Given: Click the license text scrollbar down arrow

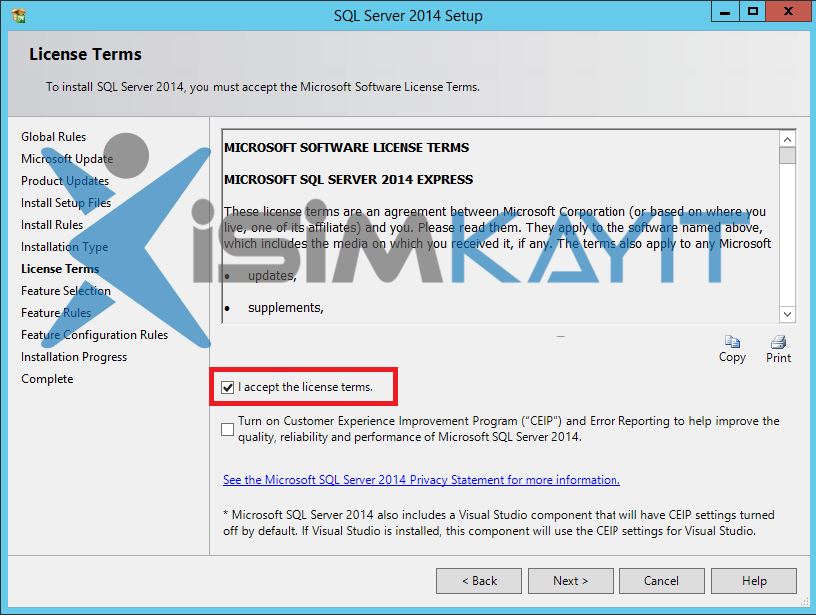Looking at the screenshot, I should coord(787,314).
